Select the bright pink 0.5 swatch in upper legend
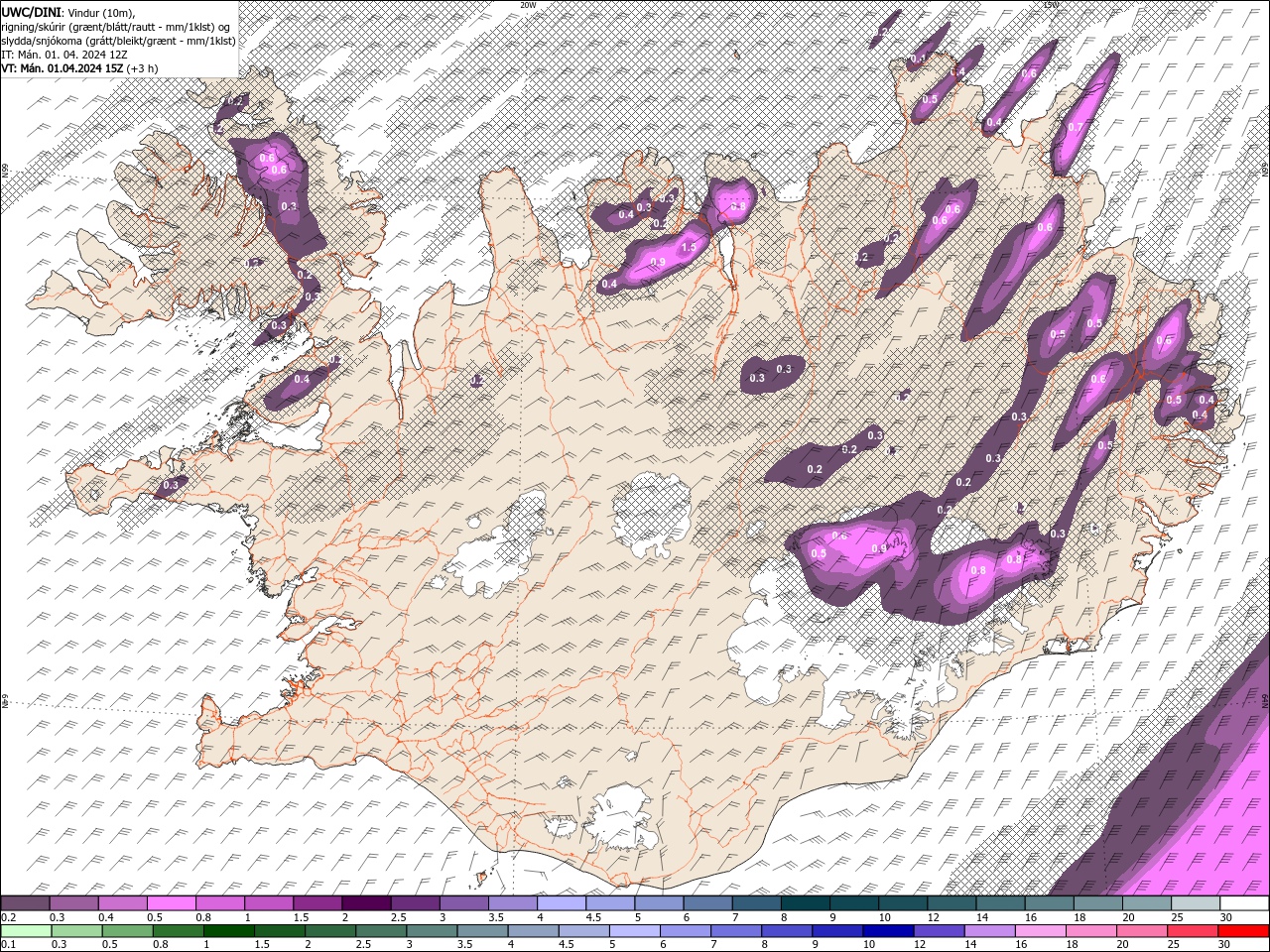The width and height of the screenshot is (1270, 952). [171, 903]
